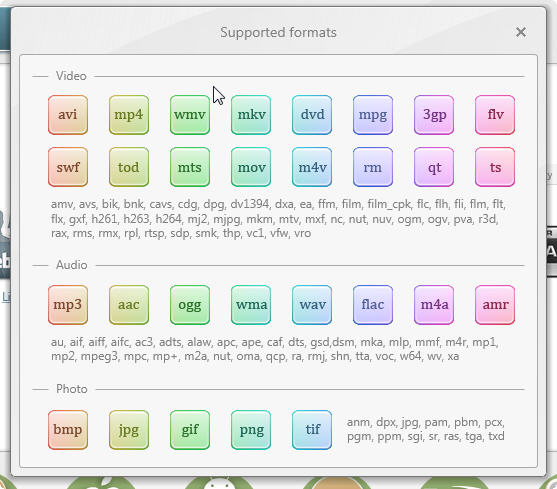Click the amr audio format icon
Viewport: 557px width, 489px height.
pos(495,305)
